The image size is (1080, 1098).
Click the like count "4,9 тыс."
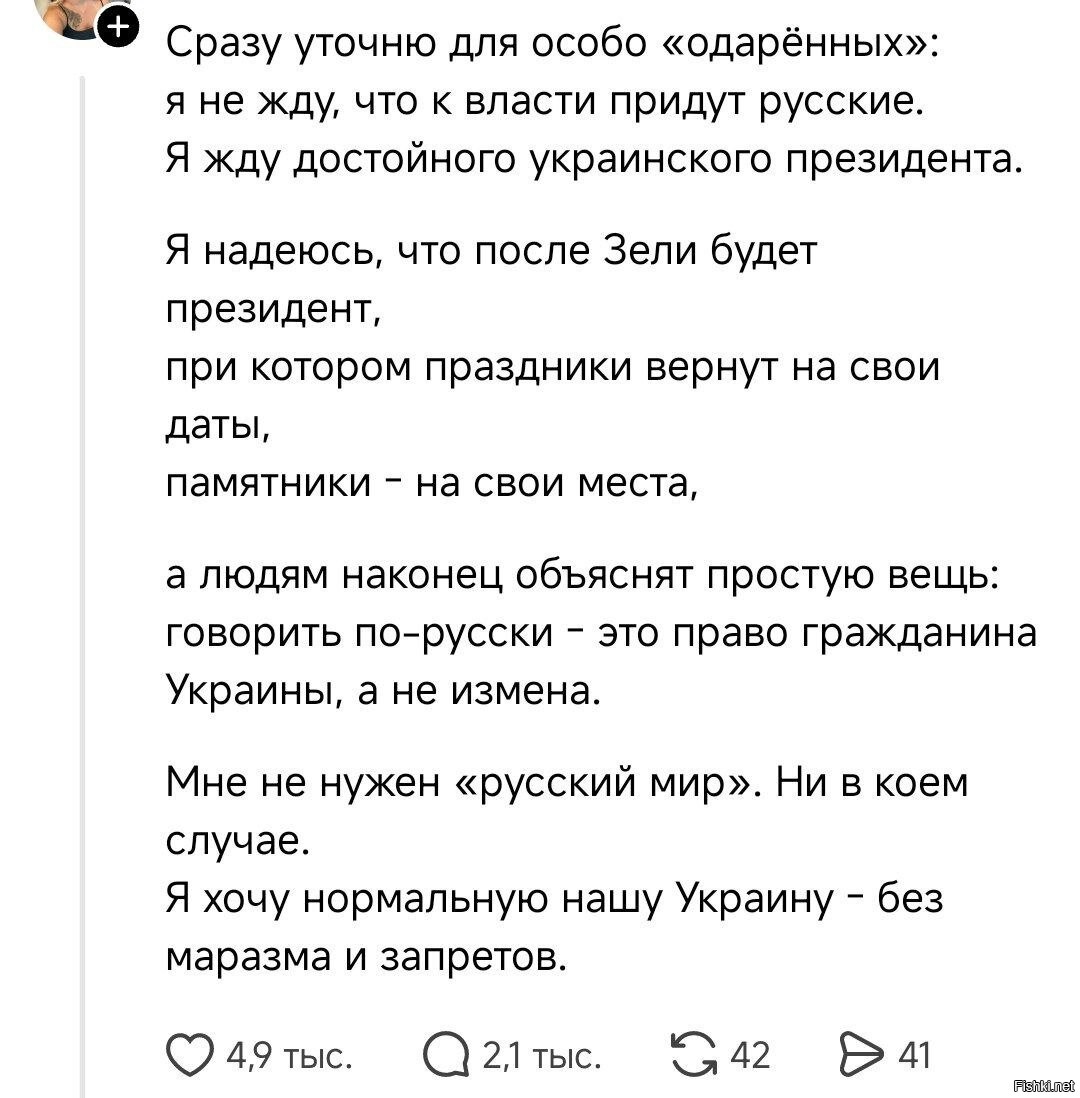(x=290, y=1056)
